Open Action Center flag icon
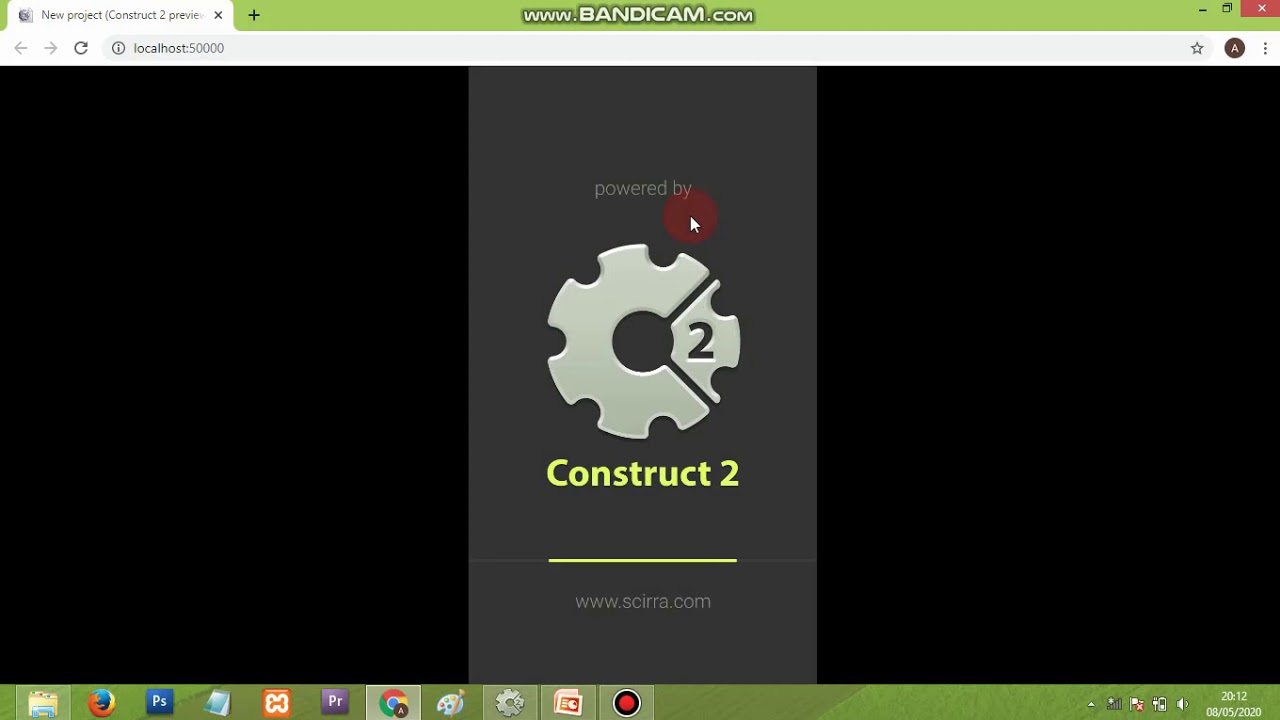The width and height of the screenshot is (1280, 720). coord(1137,704)
